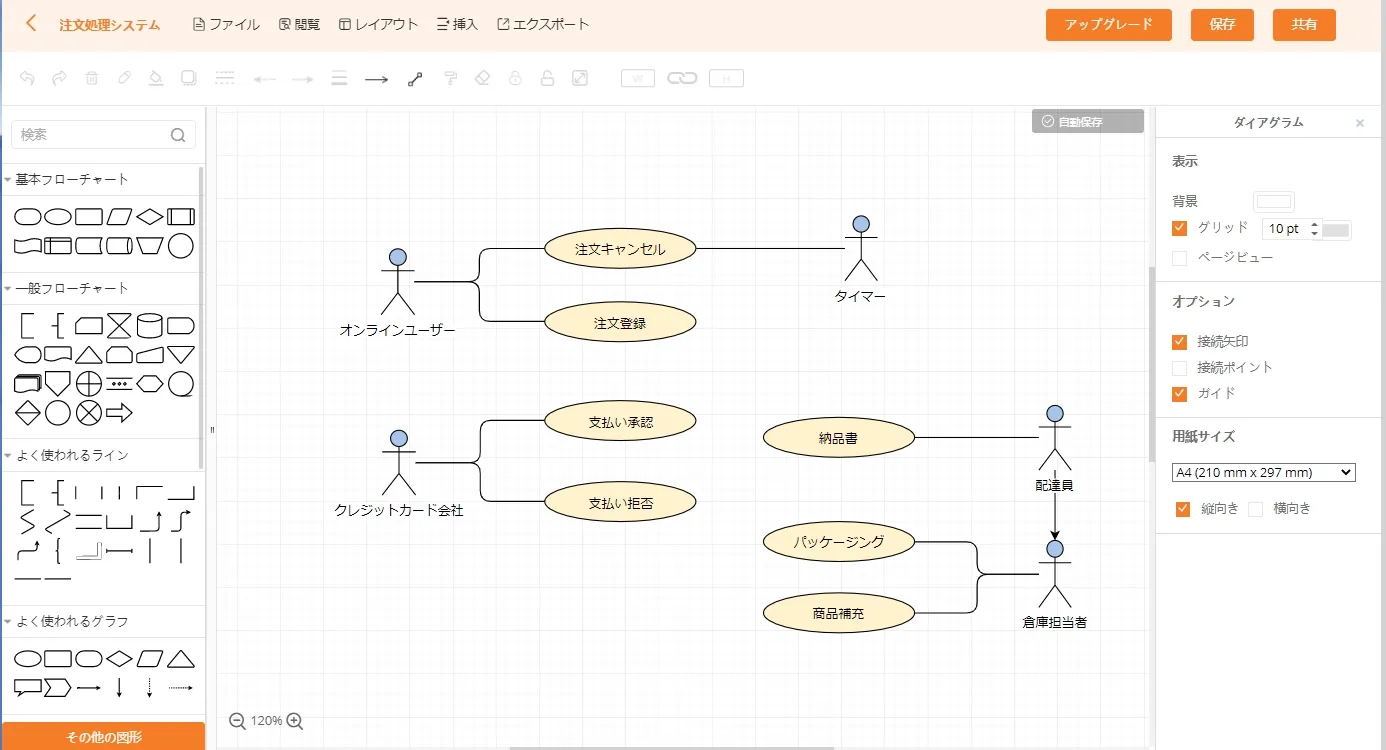Click the 共有 button

(1304, 25)
